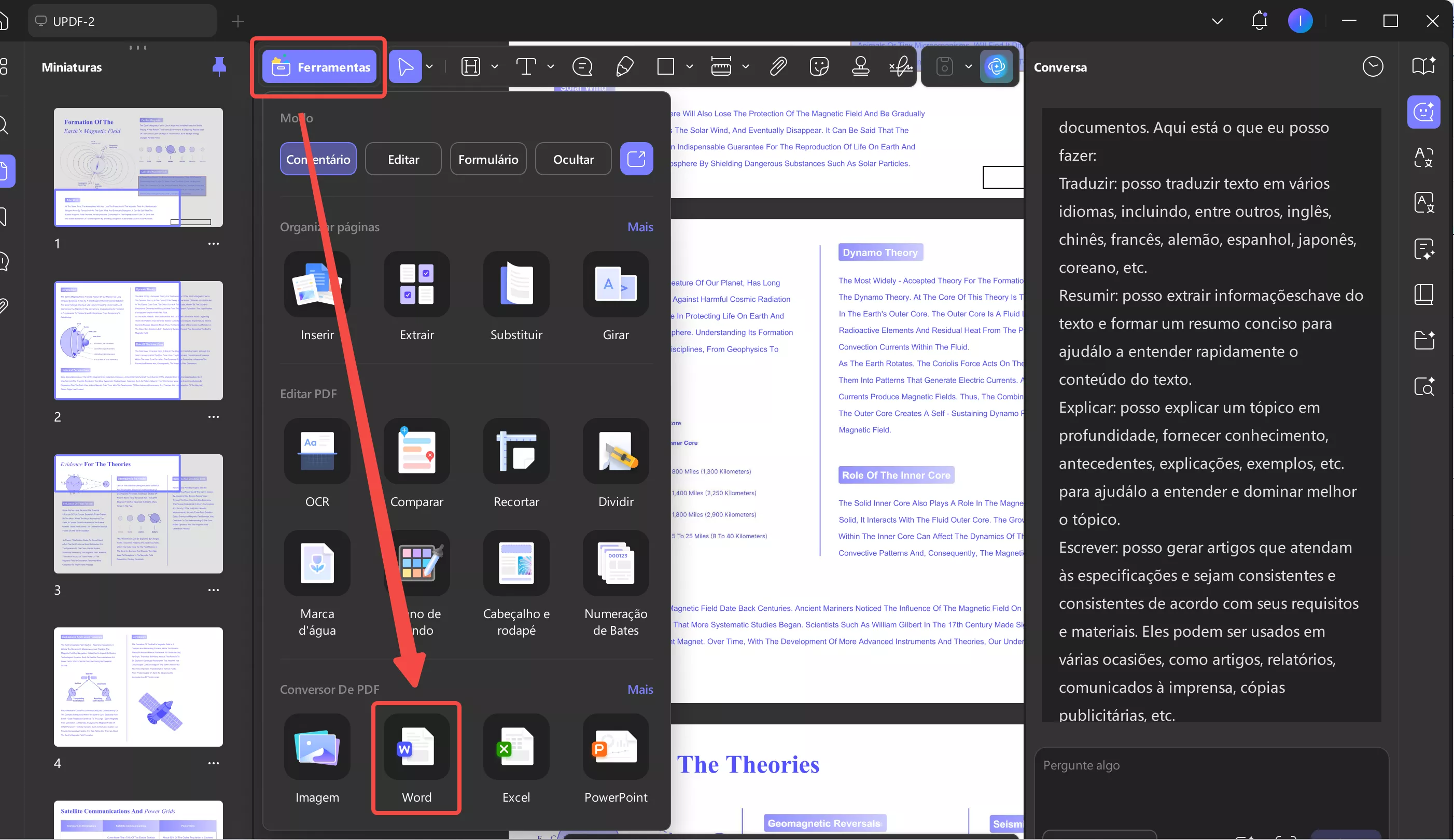Select the Dividir split tool
This screenshot has height=840, width=1454.
pyautogui.click(x=616, y=451)
